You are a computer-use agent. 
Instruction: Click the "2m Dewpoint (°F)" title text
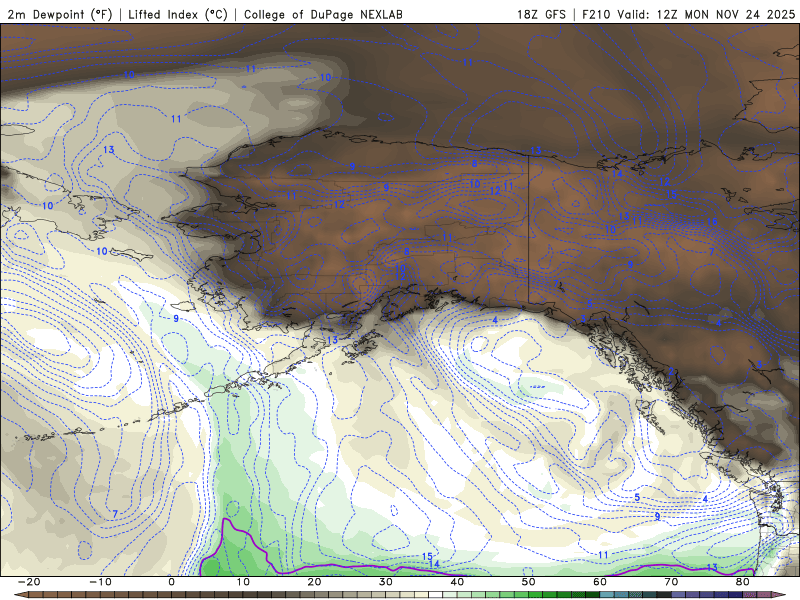(60, 14)
